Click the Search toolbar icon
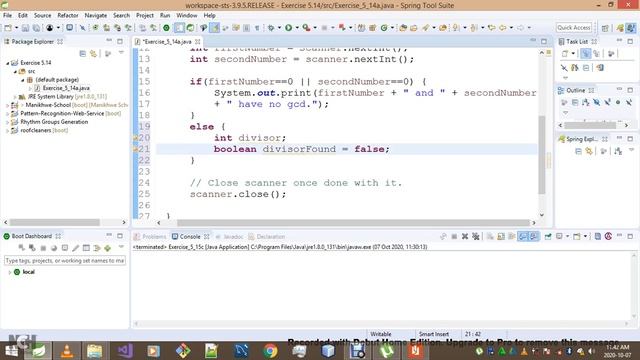Screen dimensions: 640x360 (x=425, y=28)
